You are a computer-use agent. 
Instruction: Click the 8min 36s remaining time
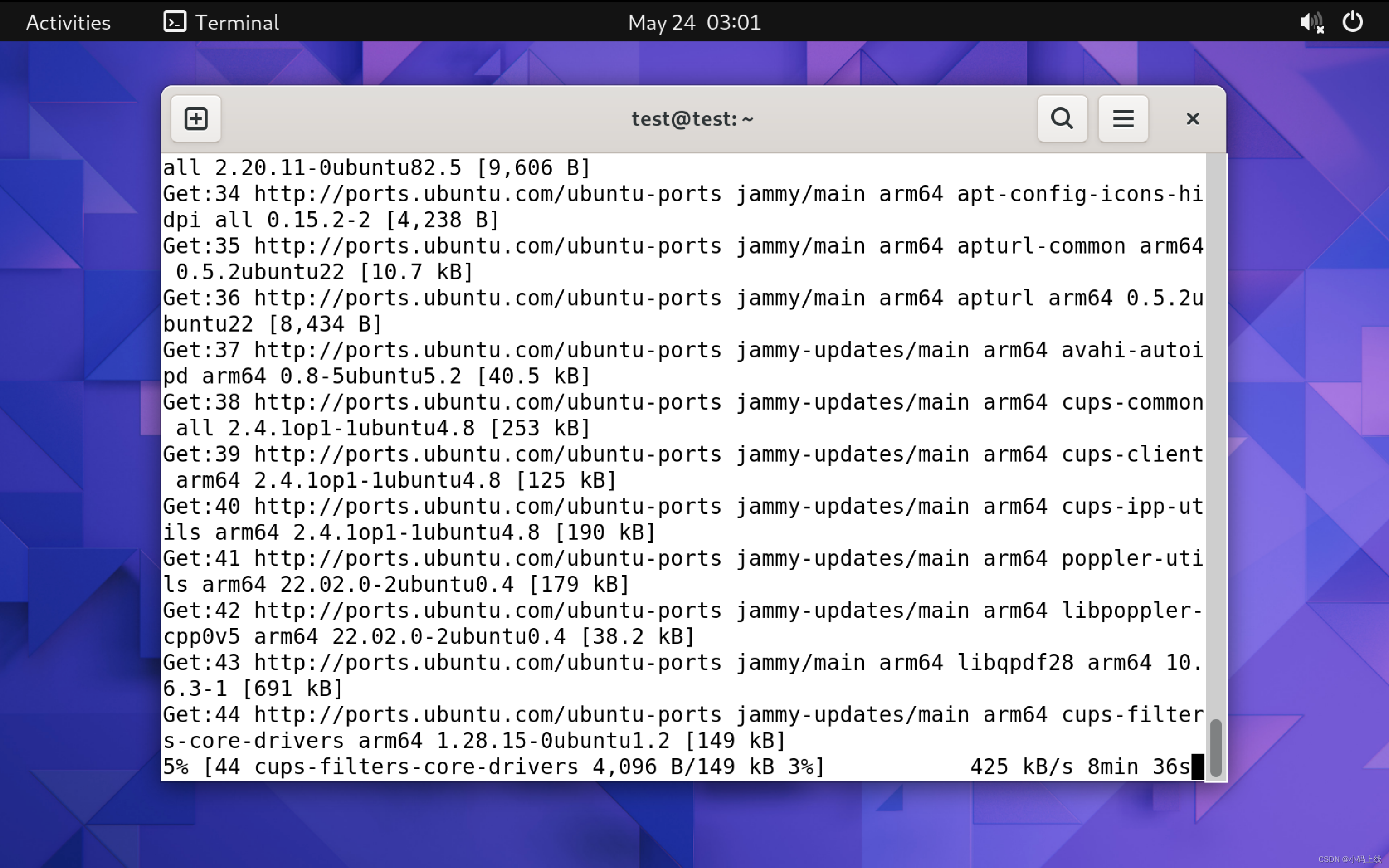1139,767
